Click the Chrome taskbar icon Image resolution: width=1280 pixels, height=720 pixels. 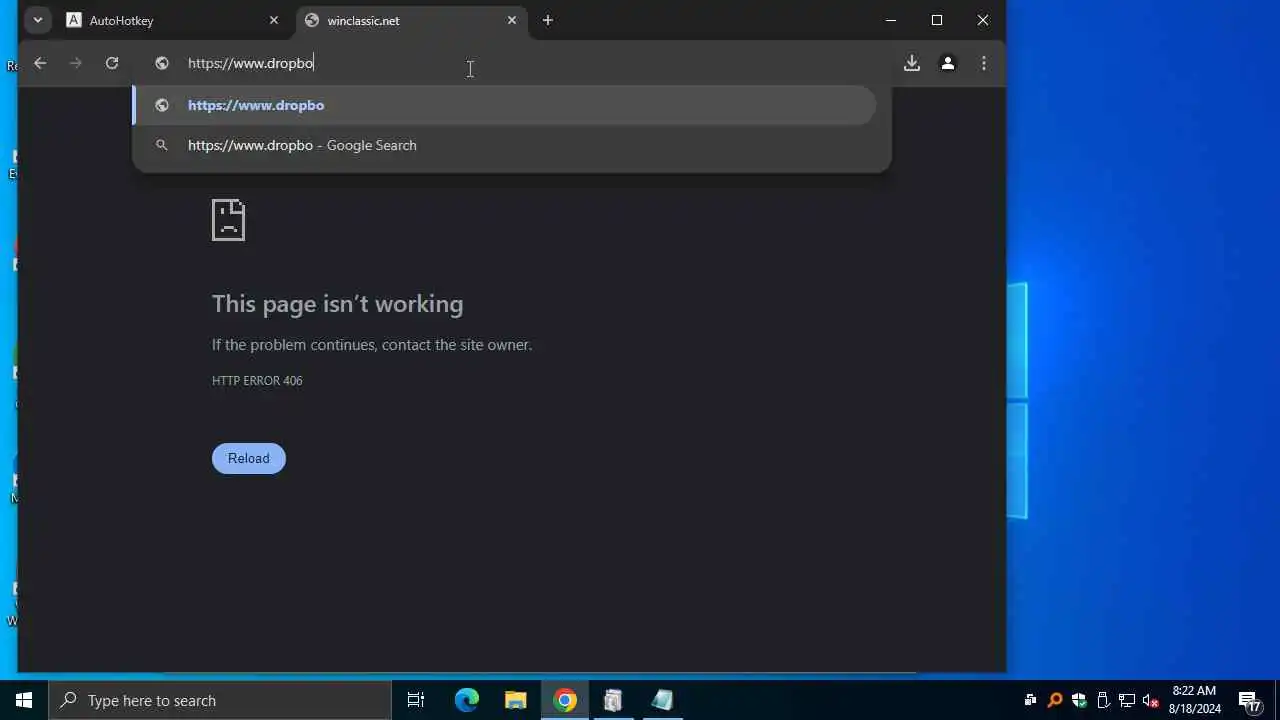coord(565,700)
